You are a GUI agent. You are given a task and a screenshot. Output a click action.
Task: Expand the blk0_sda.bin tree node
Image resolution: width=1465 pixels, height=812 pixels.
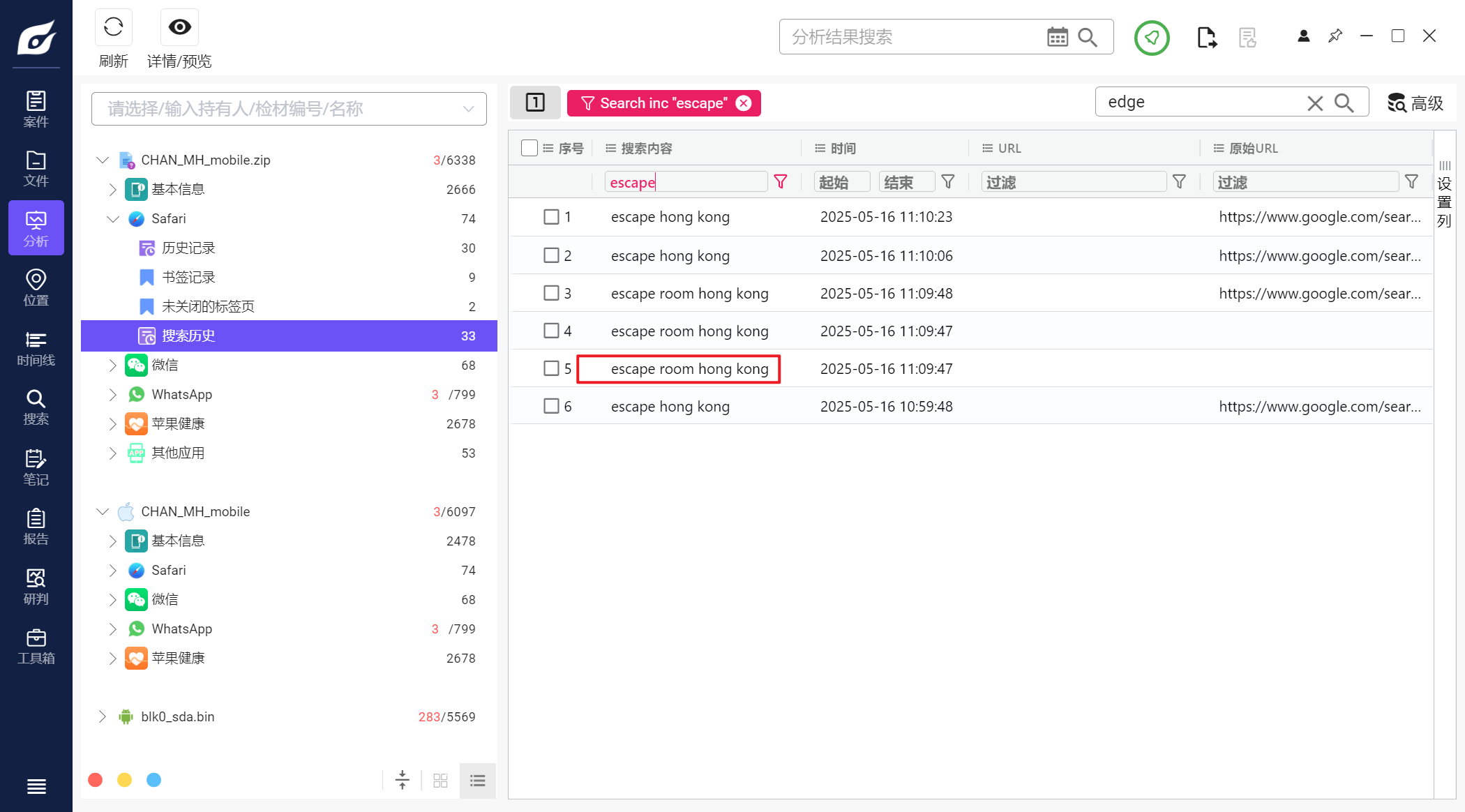[x=103, y=716]
